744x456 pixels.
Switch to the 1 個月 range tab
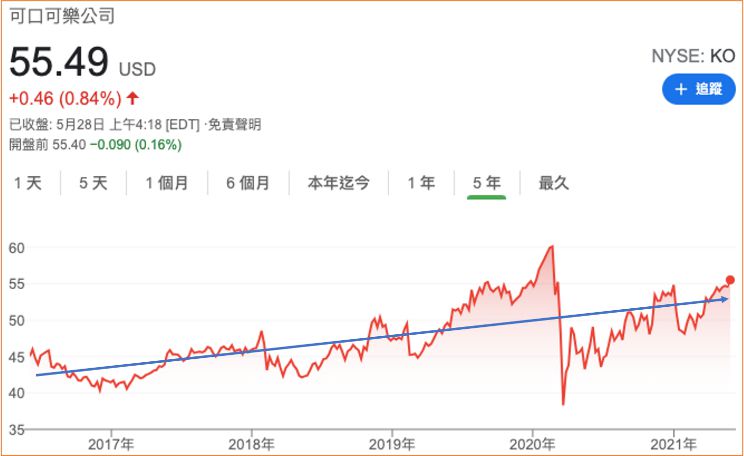click(167, 183)
